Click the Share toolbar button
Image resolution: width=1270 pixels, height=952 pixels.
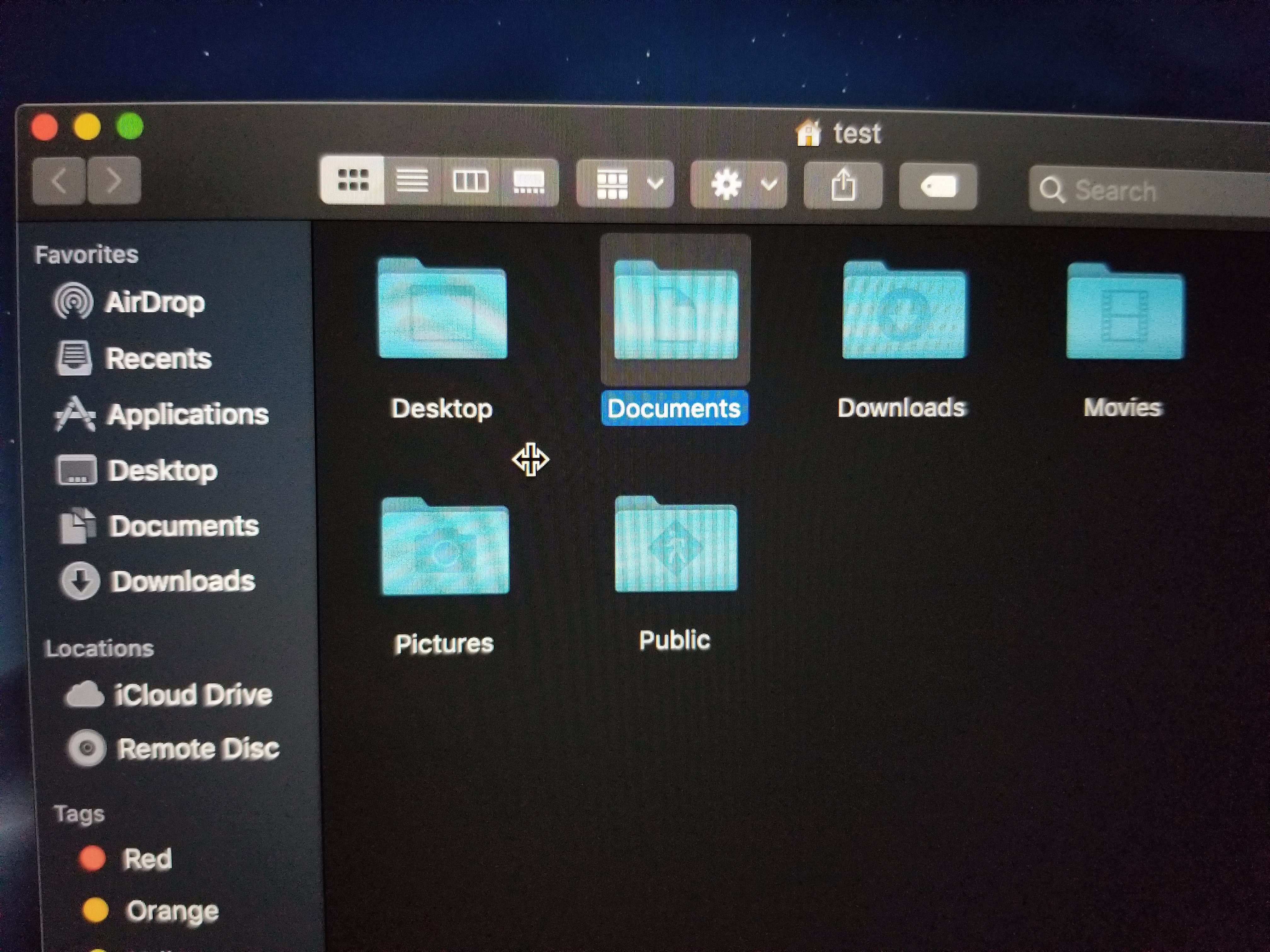coord(843,186)
